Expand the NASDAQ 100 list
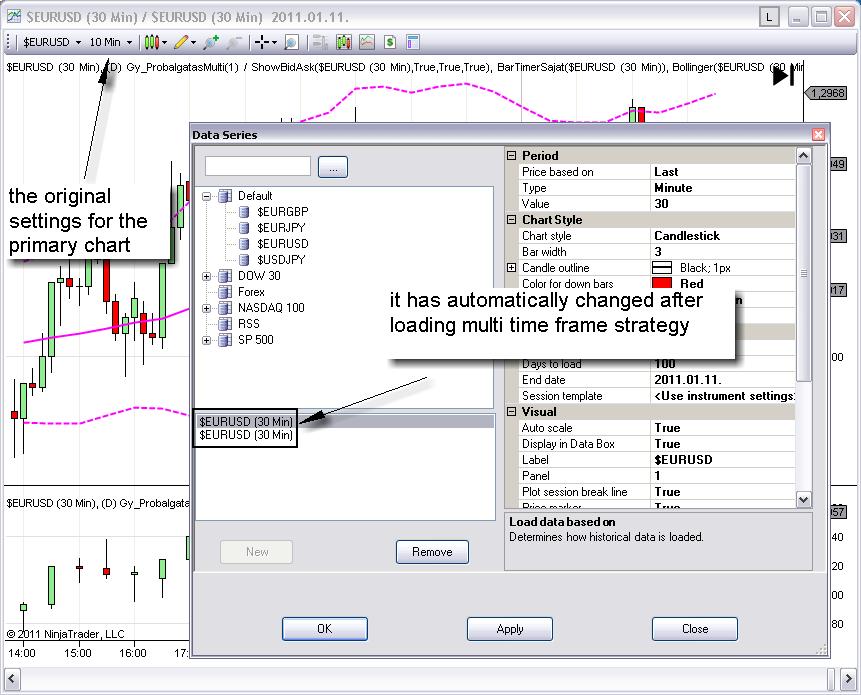Image resolution: width=861 pixels, height=695 pixels. point(206,308)
